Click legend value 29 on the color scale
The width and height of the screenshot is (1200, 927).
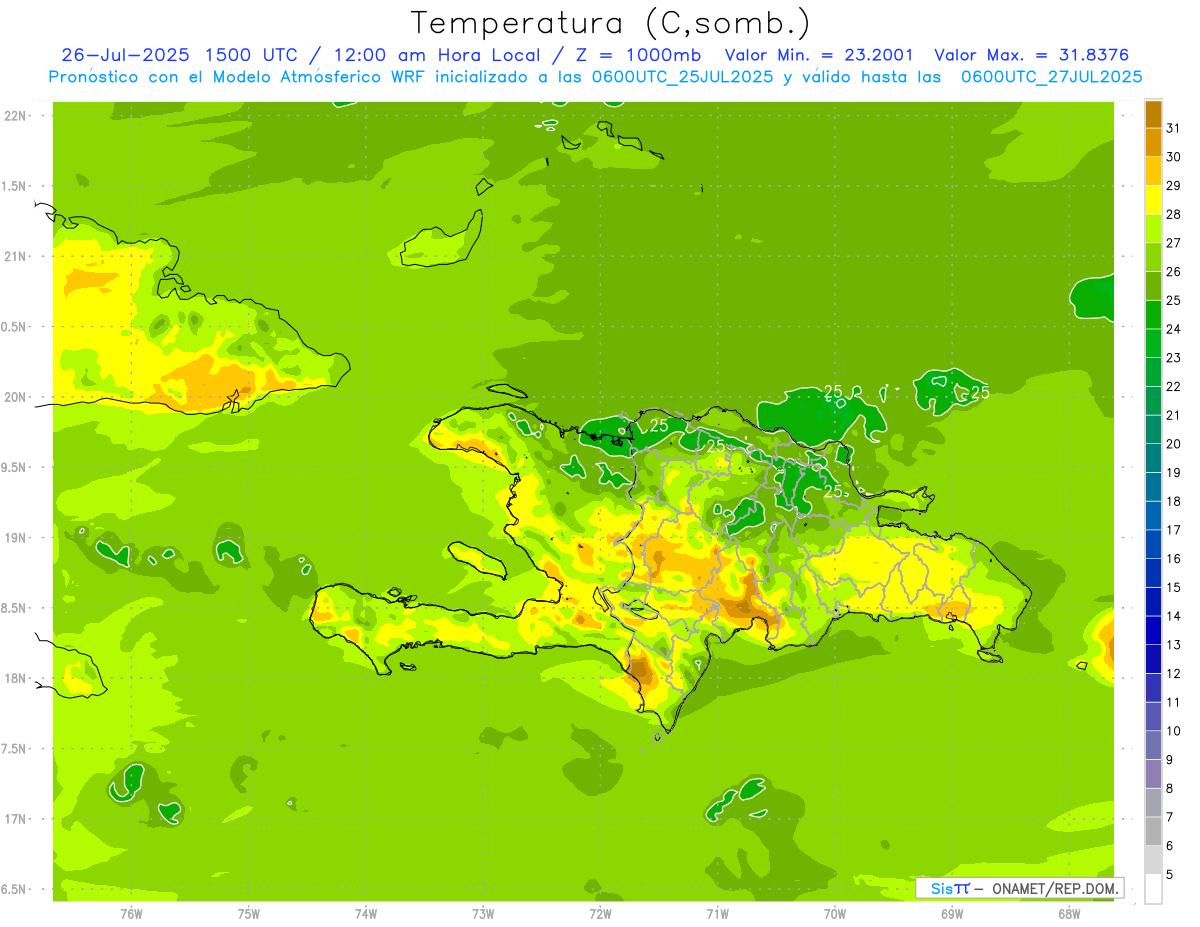point(1173,185)
